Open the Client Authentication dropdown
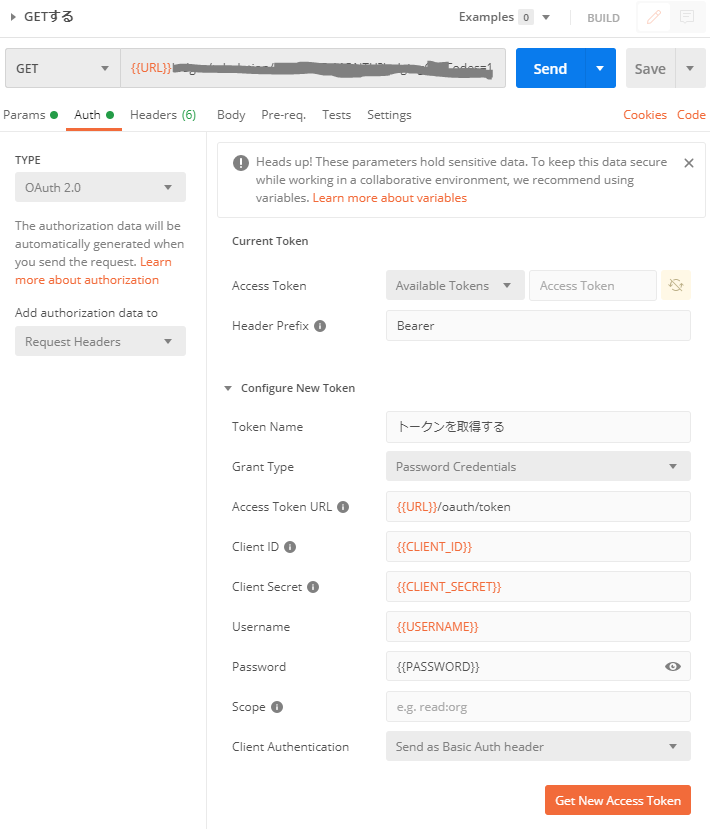 (x=538, y=746)
